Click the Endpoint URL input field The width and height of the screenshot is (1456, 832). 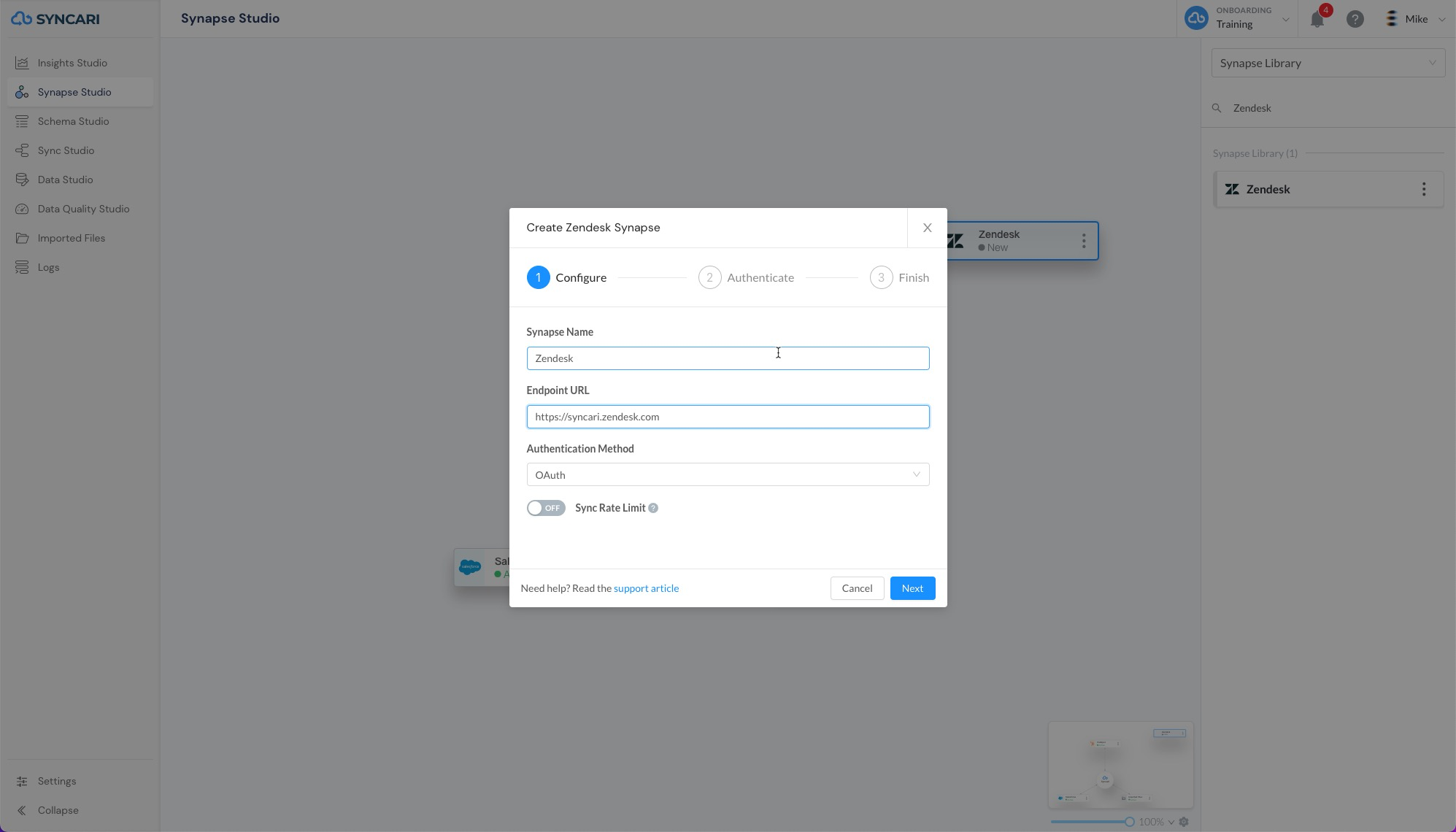728,417
